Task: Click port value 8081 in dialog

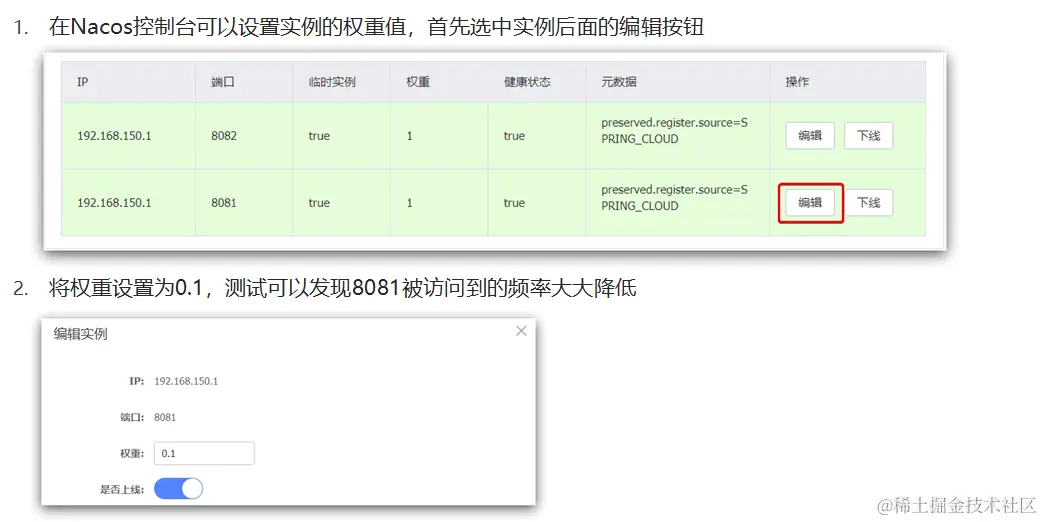Action: tap(165, 417)
